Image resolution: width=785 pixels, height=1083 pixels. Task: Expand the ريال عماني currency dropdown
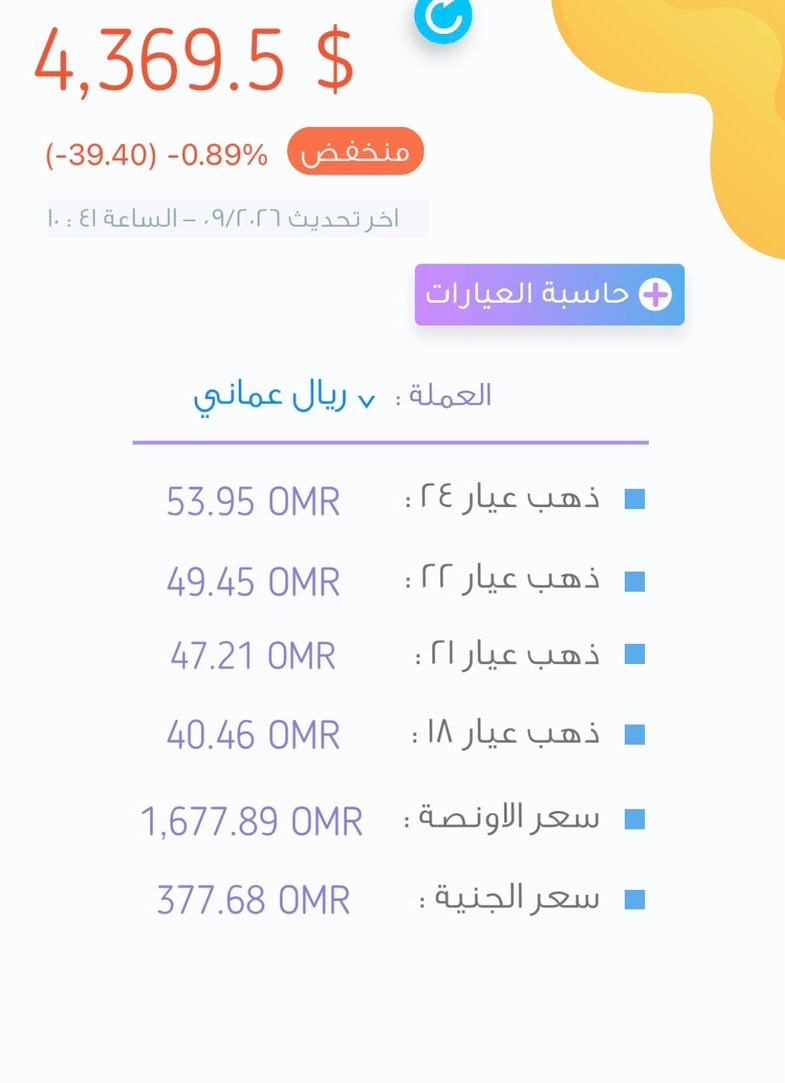point(284,397)
